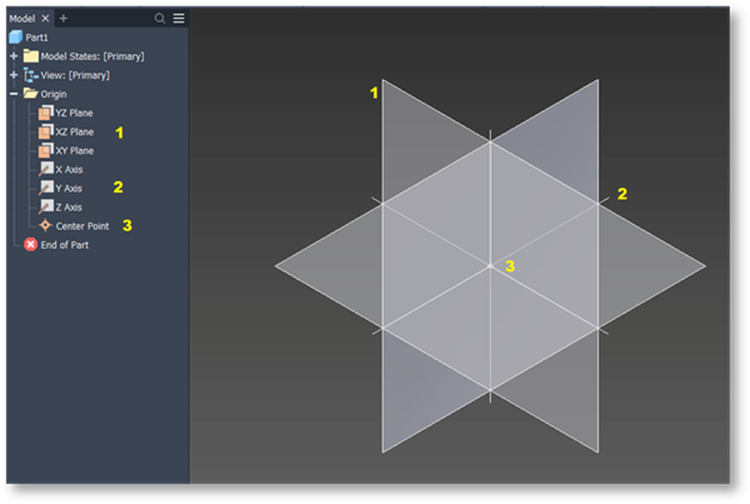Image resolution: width=750 pixels, height=504 pixels.
Task: Expand the View: [Primary] node
Action: coord(13,75)
